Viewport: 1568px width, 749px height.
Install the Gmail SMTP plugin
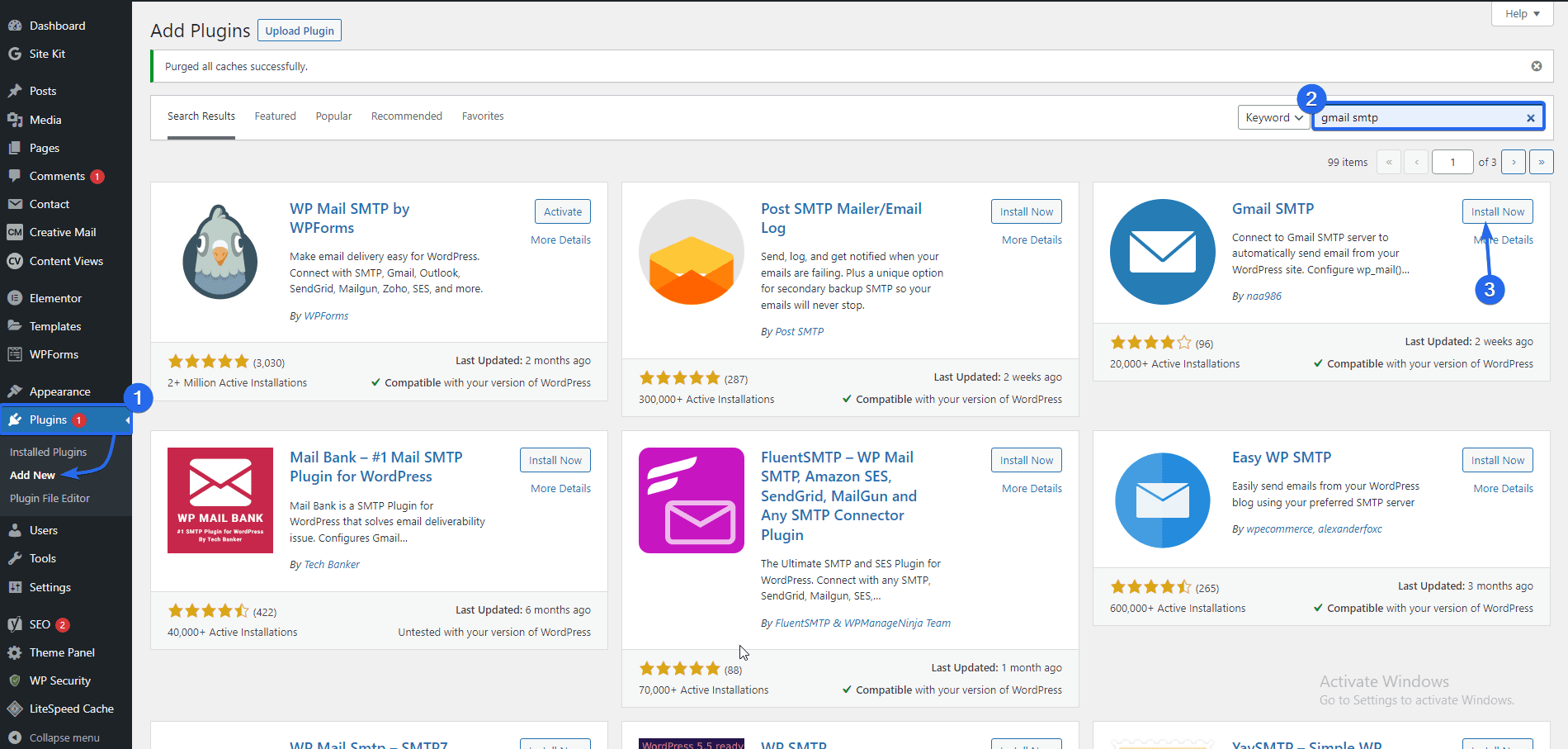pyautogui.click(x=1498, y=211)
